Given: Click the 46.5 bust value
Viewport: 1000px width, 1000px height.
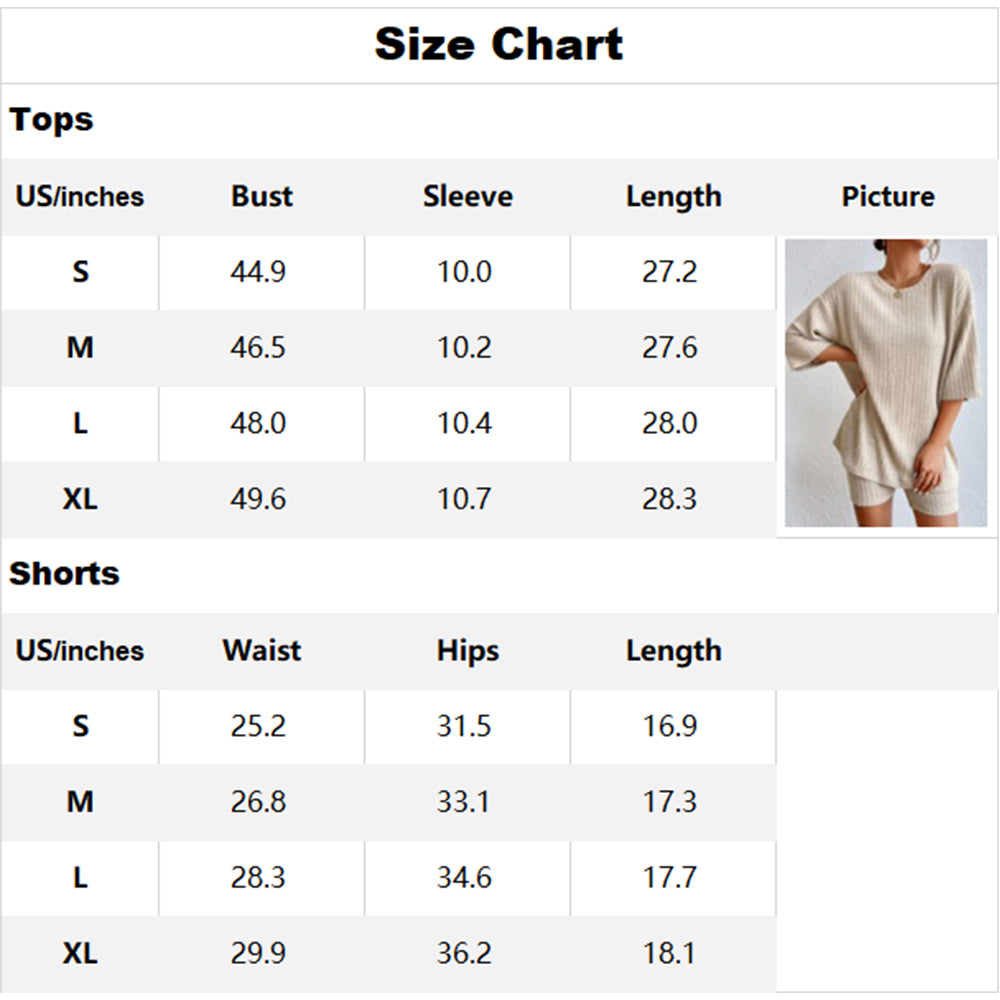Looking at the screenshot, I should [x=258, y=348].
